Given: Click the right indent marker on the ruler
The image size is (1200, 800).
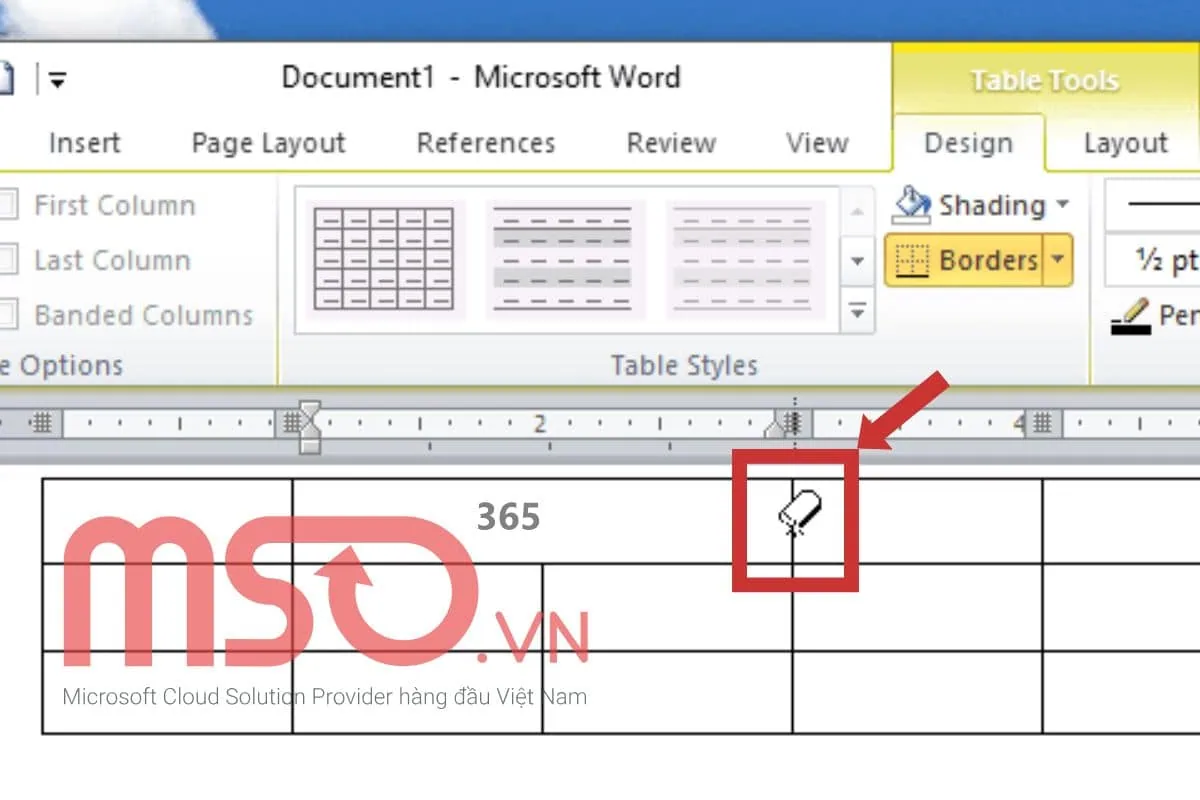Looking at the screenshot, I should pos(777,427).
